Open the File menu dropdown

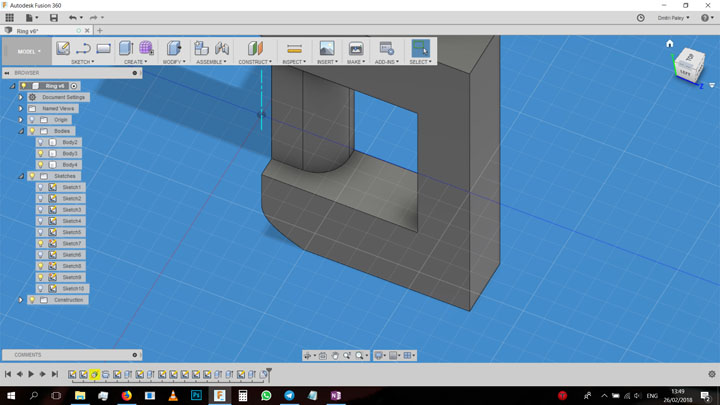[32, 17]
